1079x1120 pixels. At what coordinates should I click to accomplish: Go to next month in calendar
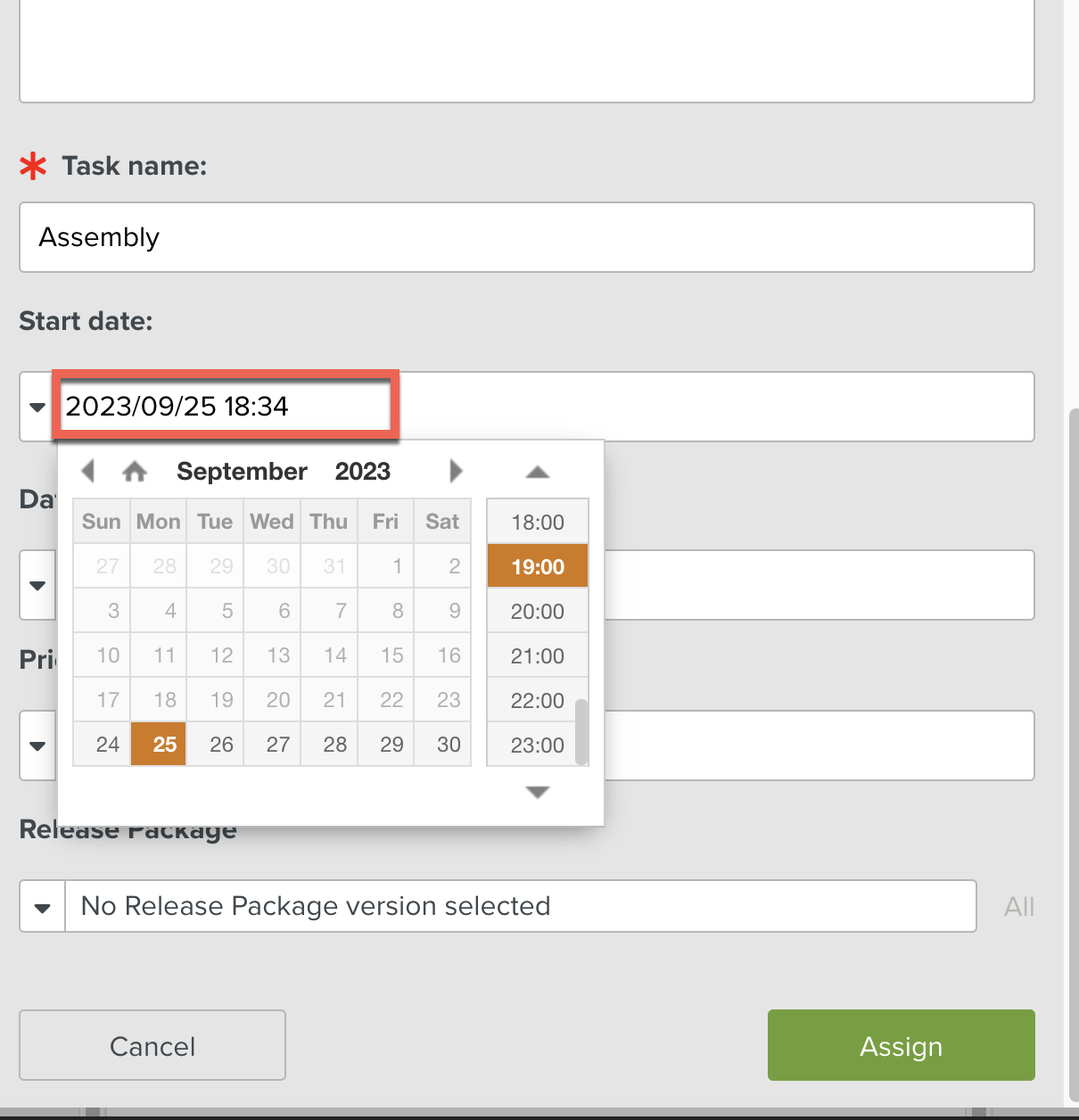456,471
